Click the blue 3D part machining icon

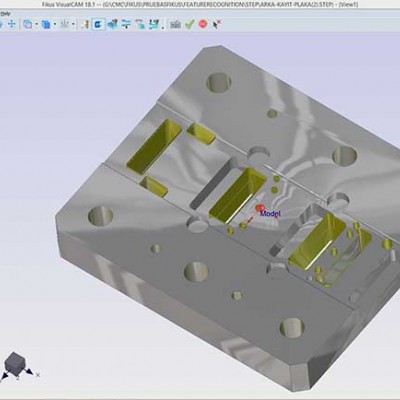point(113,24)
